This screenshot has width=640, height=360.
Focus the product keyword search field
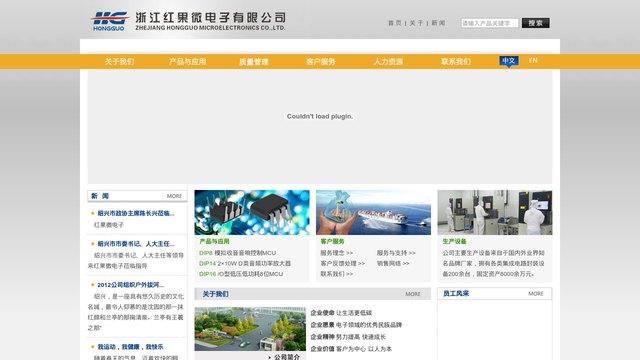[489, 23]
